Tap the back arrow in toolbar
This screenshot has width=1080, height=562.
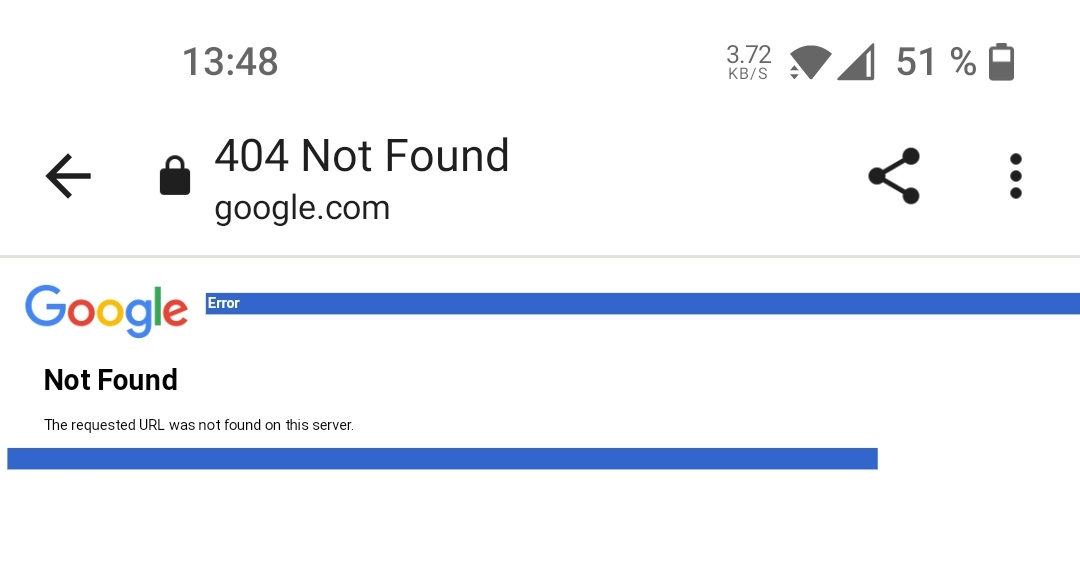click(68, 177)
